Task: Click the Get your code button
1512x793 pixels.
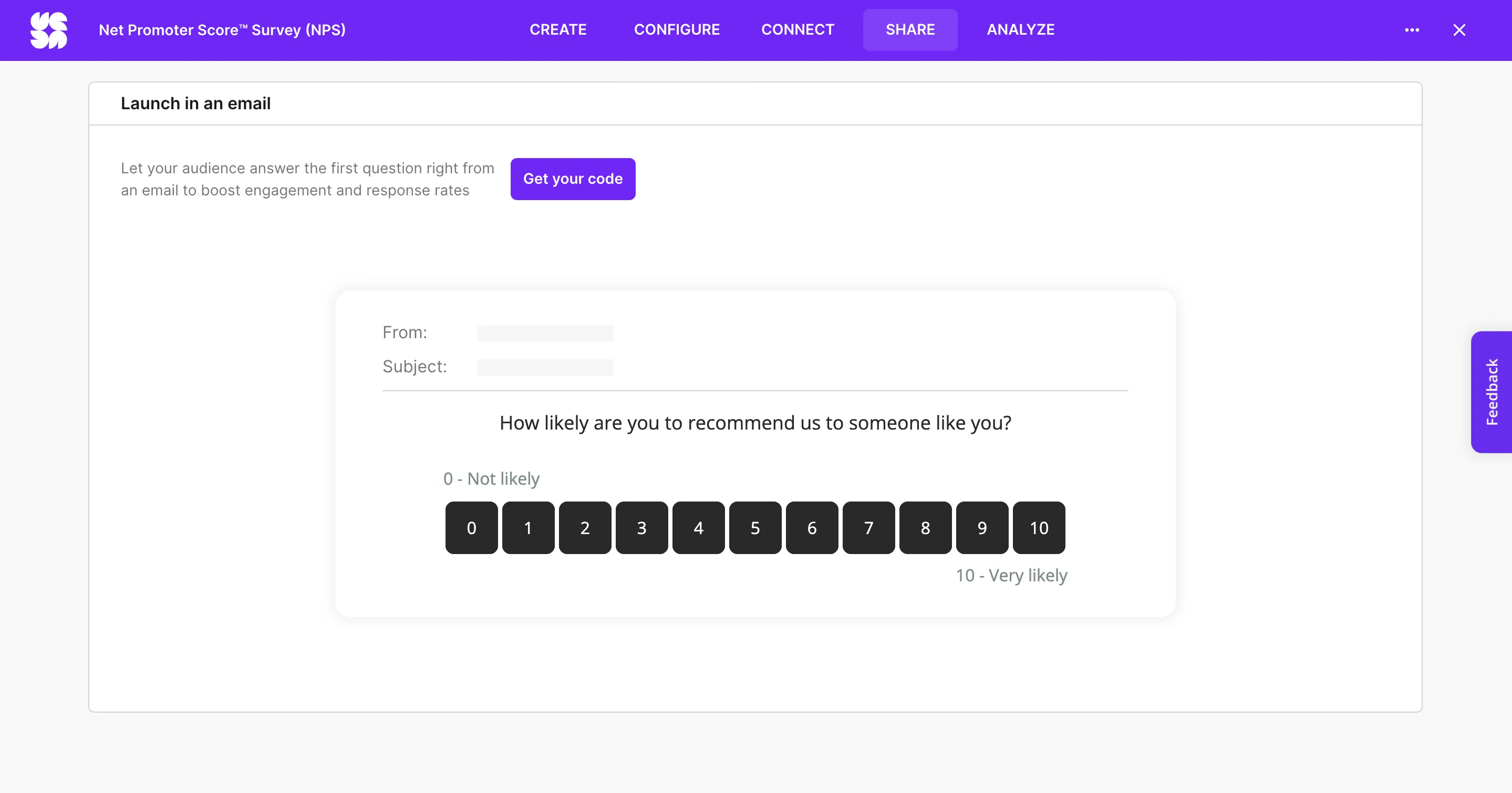Action: coord(572,179)
